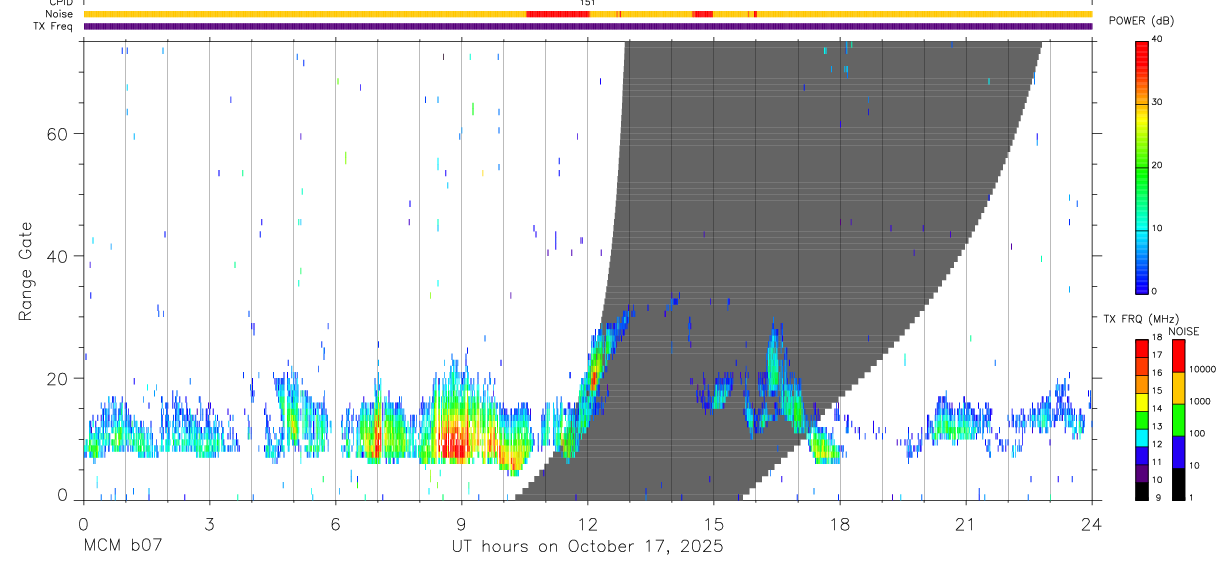Click the '21' UT hour tick label
The width and height of the screenshot is (1228, 567).
[x=965, y=524]
